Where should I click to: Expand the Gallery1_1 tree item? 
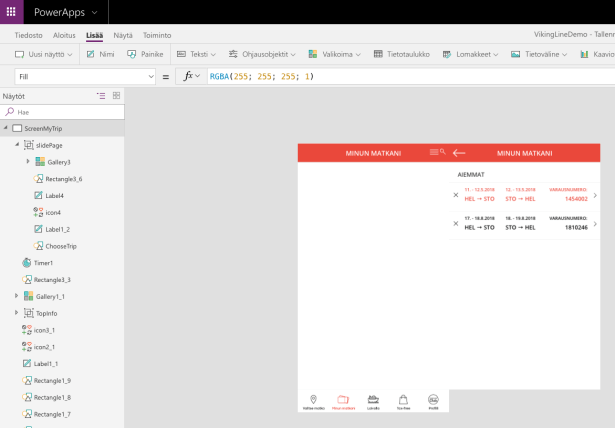coord(16,296)
